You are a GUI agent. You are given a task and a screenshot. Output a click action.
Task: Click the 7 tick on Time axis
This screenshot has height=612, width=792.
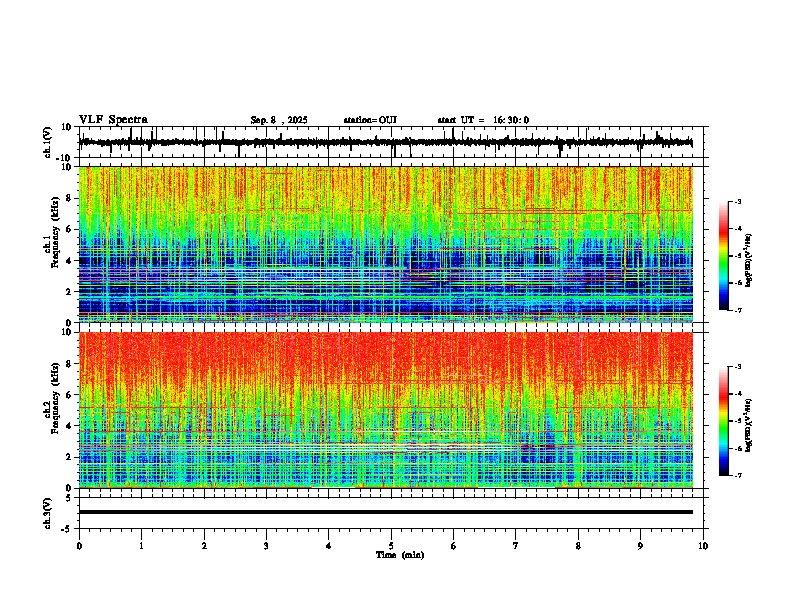[516, 546]
